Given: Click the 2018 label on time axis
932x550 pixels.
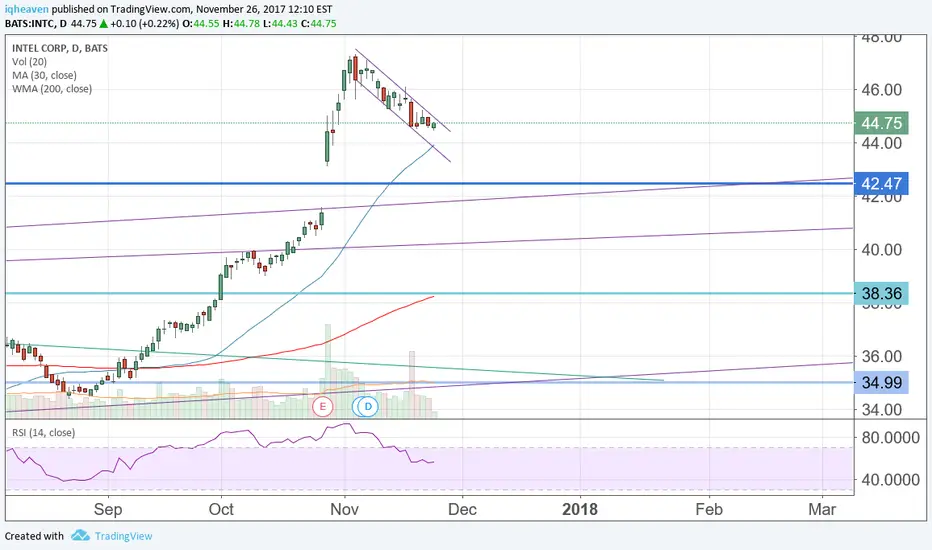Looking at the screenshot, I should tap(580, 510).
